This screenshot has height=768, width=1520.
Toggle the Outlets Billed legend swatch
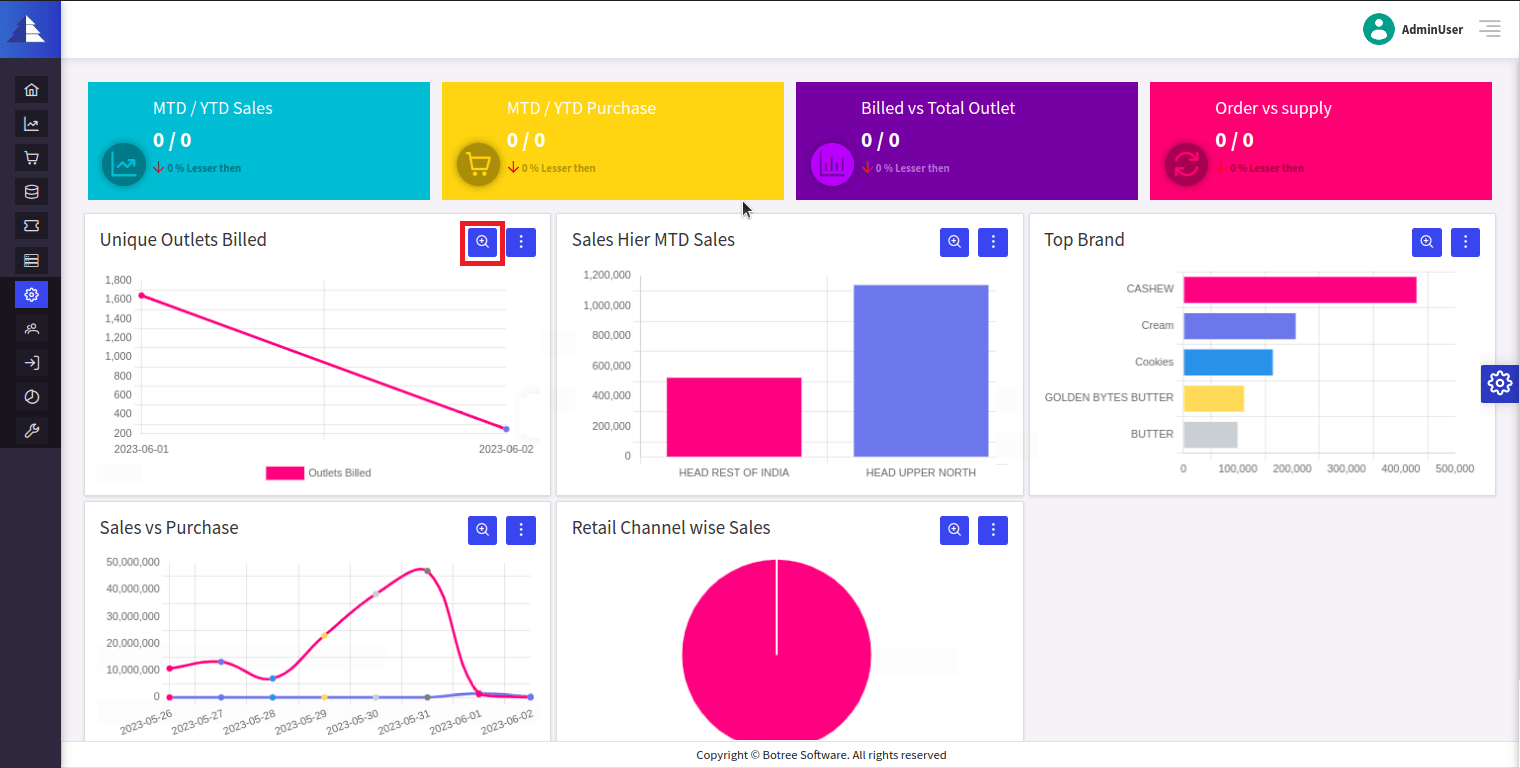[285, 473]
